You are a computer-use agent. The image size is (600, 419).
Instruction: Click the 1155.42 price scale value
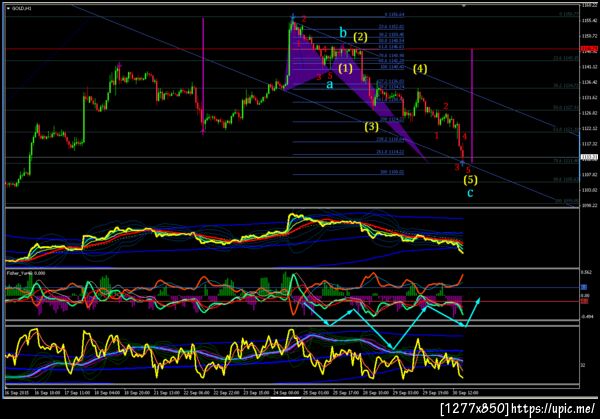point(589,20)
